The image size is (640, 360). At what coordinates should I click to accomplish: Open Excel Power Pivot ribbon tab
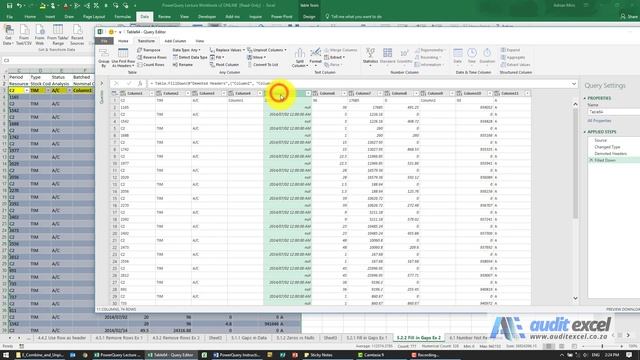tap(282, 17)
